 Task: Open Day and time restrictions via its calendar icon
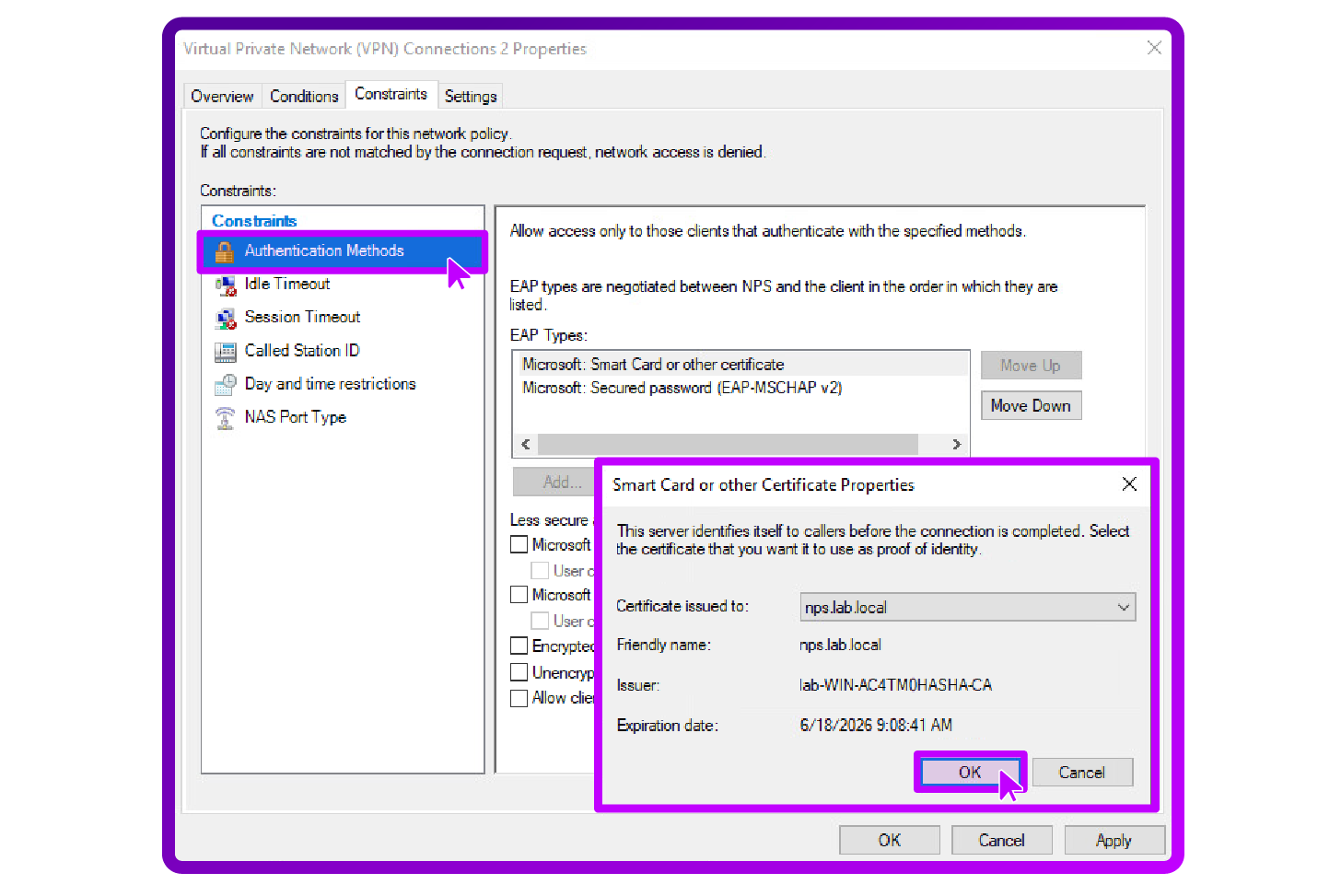click(x=226, y=384)
